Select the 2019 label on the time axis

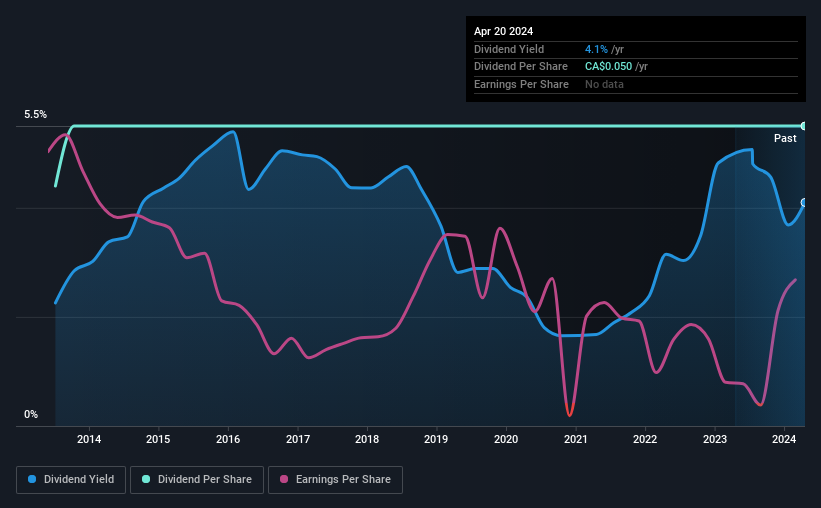[436, 439]
